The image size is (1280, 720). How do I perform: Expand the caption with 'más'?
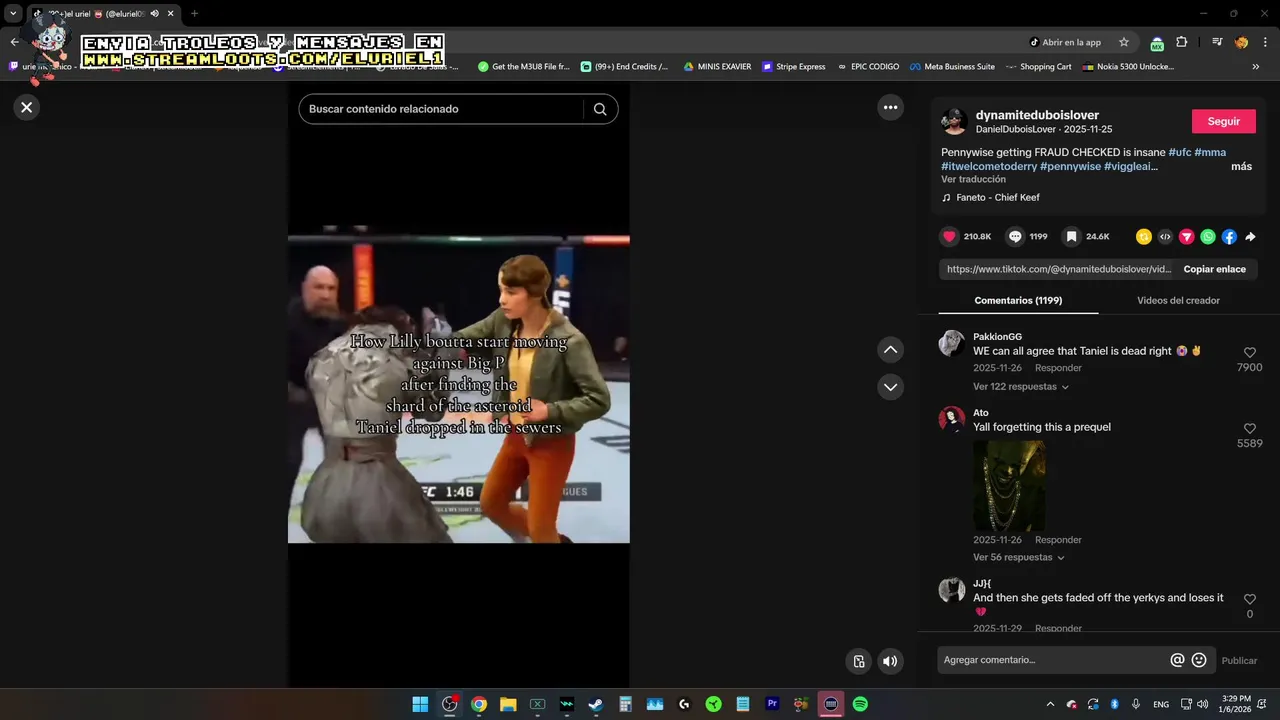(1241, 167)
